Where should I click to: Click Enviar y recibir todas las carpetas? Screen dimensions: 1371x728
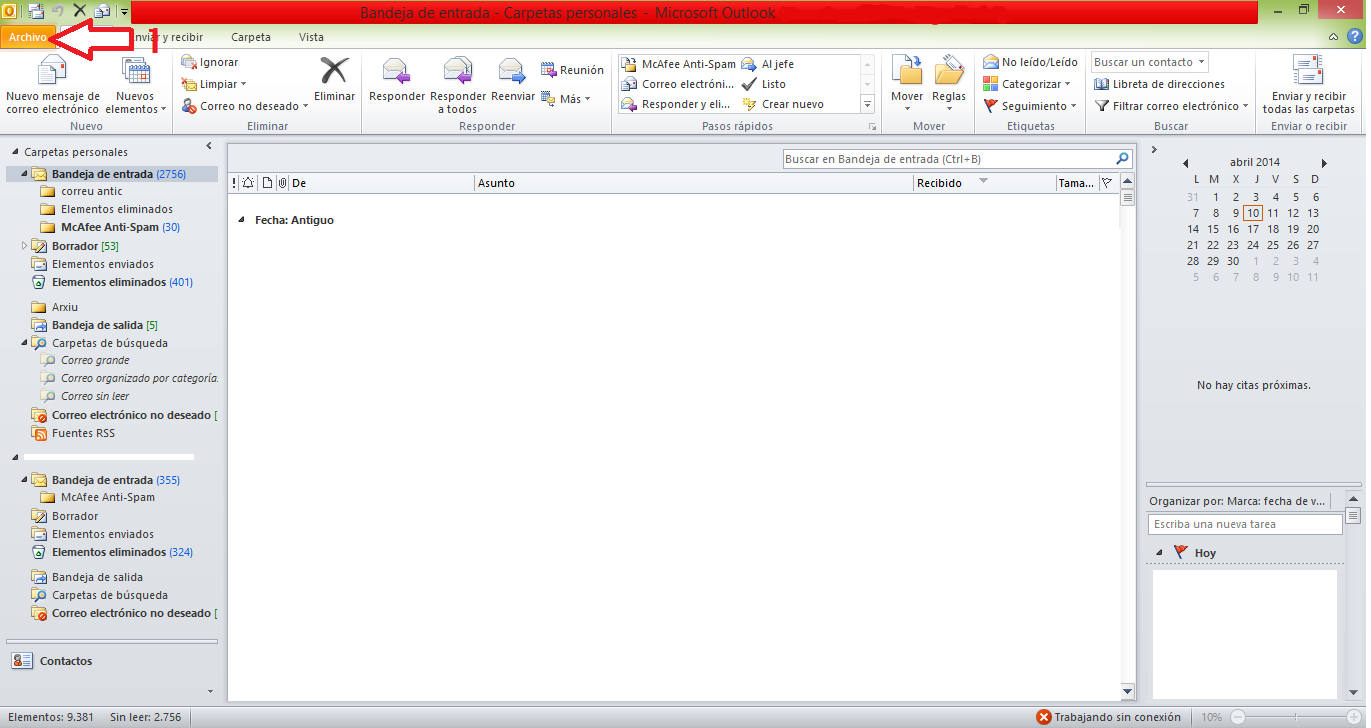point(1308,86)
